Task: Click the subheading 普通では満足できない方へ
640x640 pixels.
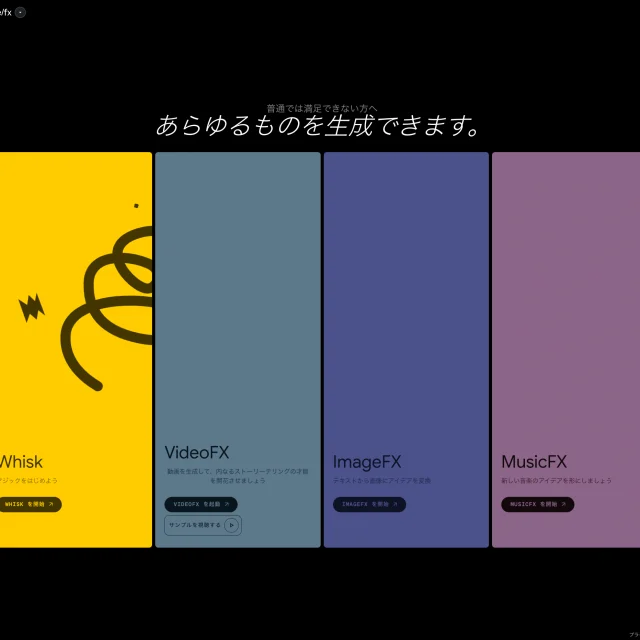Action: click(322, 109)
